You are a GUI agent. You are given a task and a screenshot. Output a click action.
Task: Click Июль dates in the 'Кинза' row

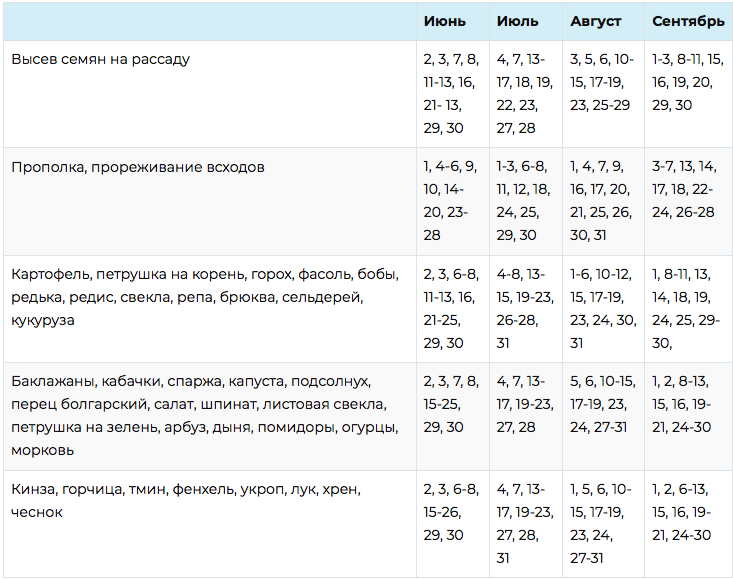[x=523, y=523]
